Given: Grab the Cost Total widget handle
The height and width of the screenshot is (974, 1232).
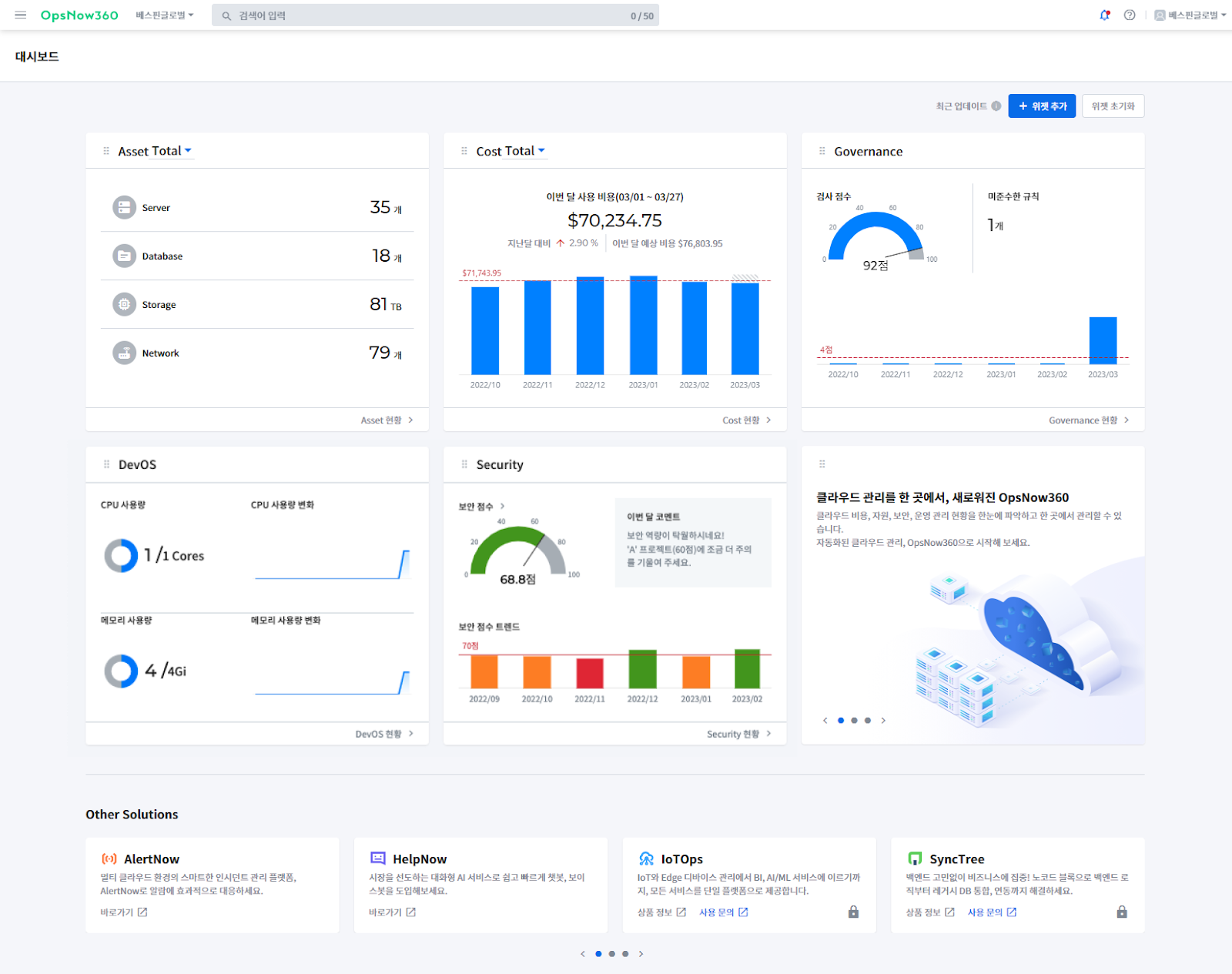Looking at the screenshot, I should coord(464,151).
